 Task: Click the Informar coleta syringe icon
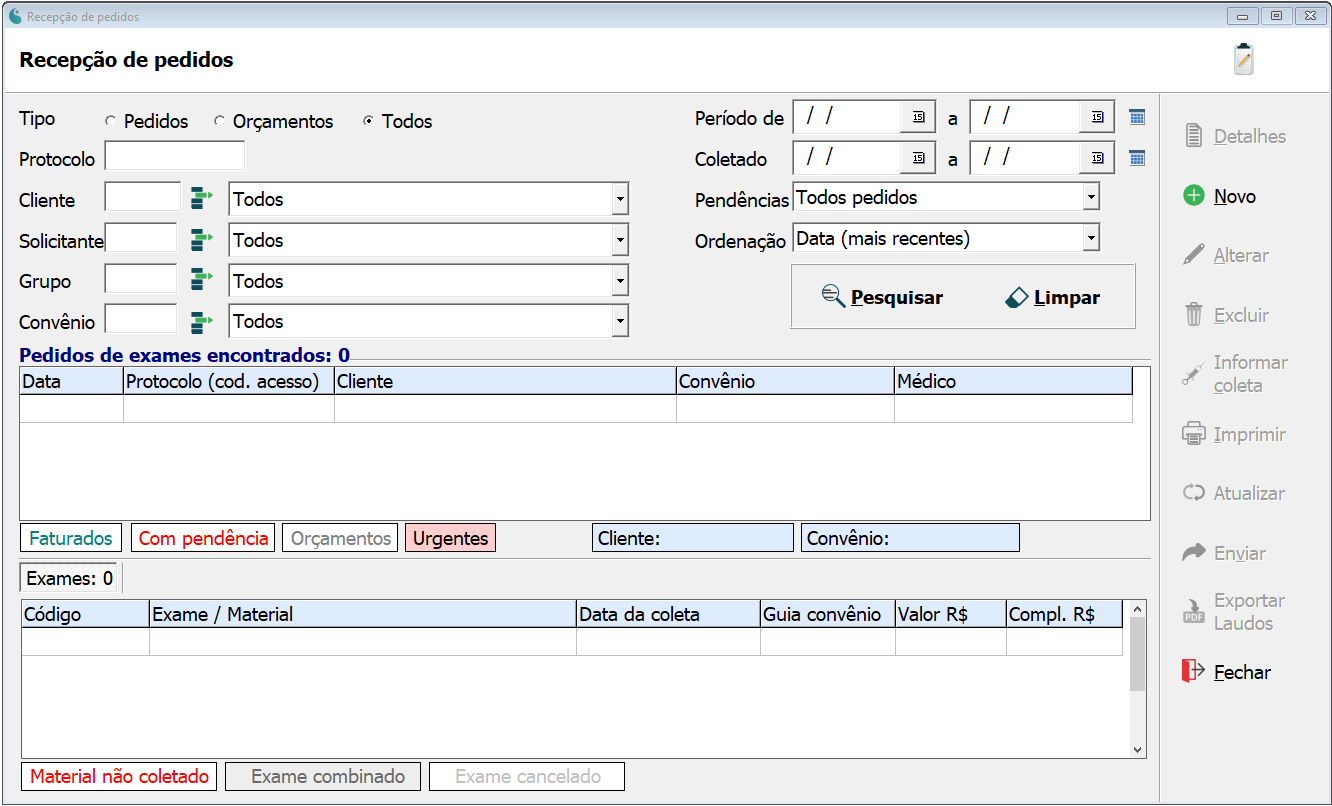point(1193,374)
